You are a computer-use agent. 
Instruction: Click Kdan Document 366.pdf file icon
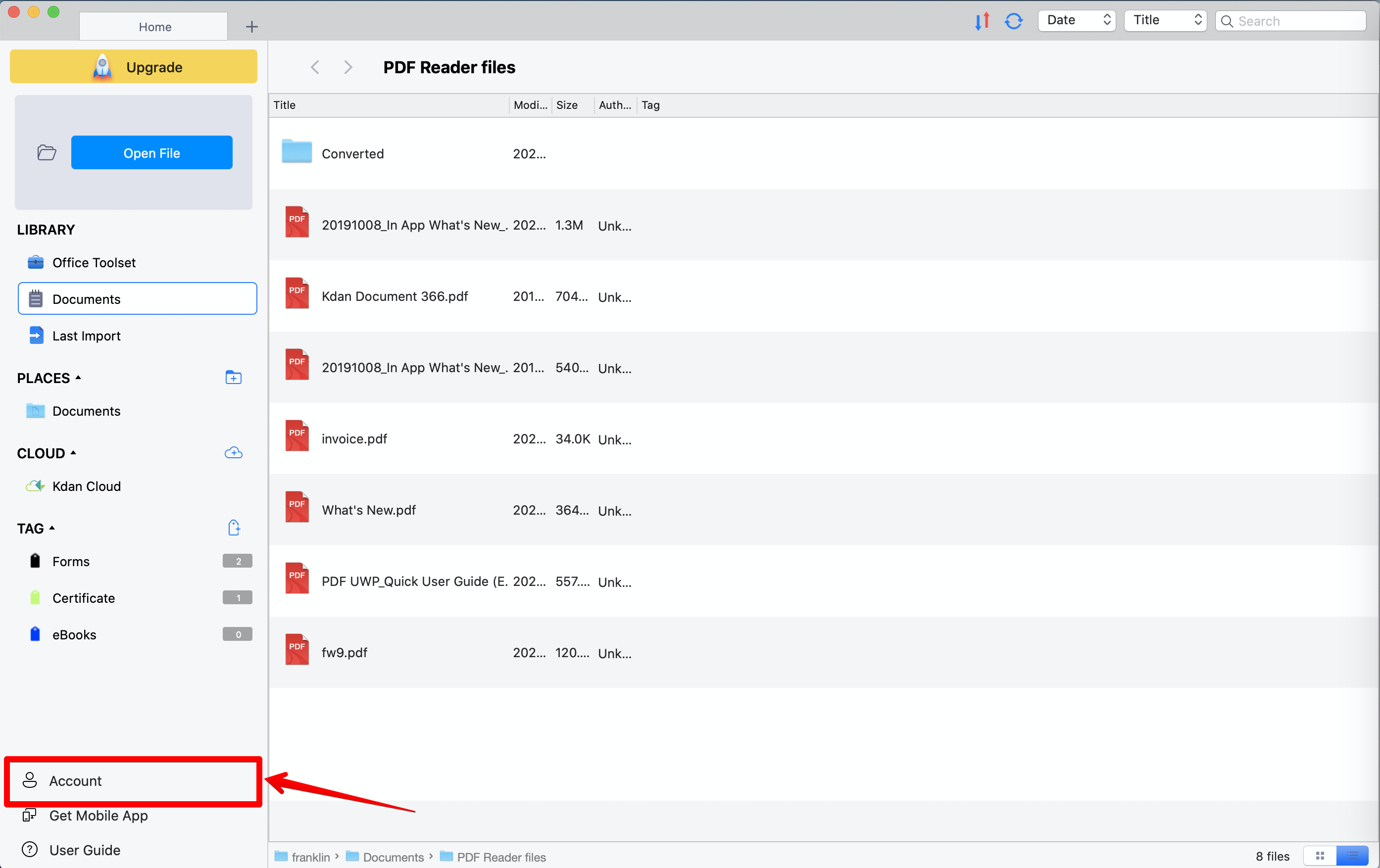[297, 293]
